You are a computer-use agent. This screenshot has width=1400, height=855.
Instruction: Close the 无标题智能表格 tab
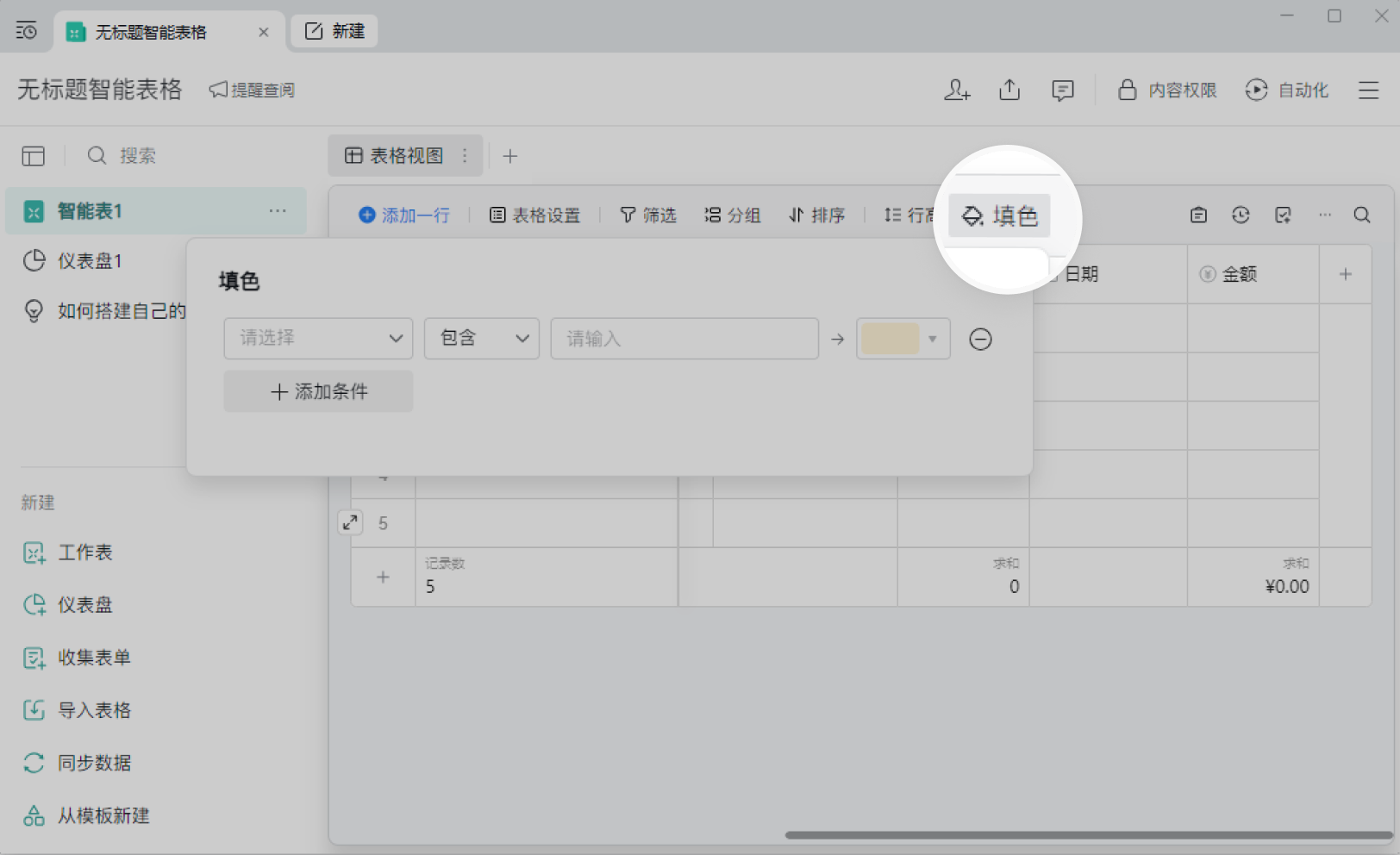click(x=264, y=32)
